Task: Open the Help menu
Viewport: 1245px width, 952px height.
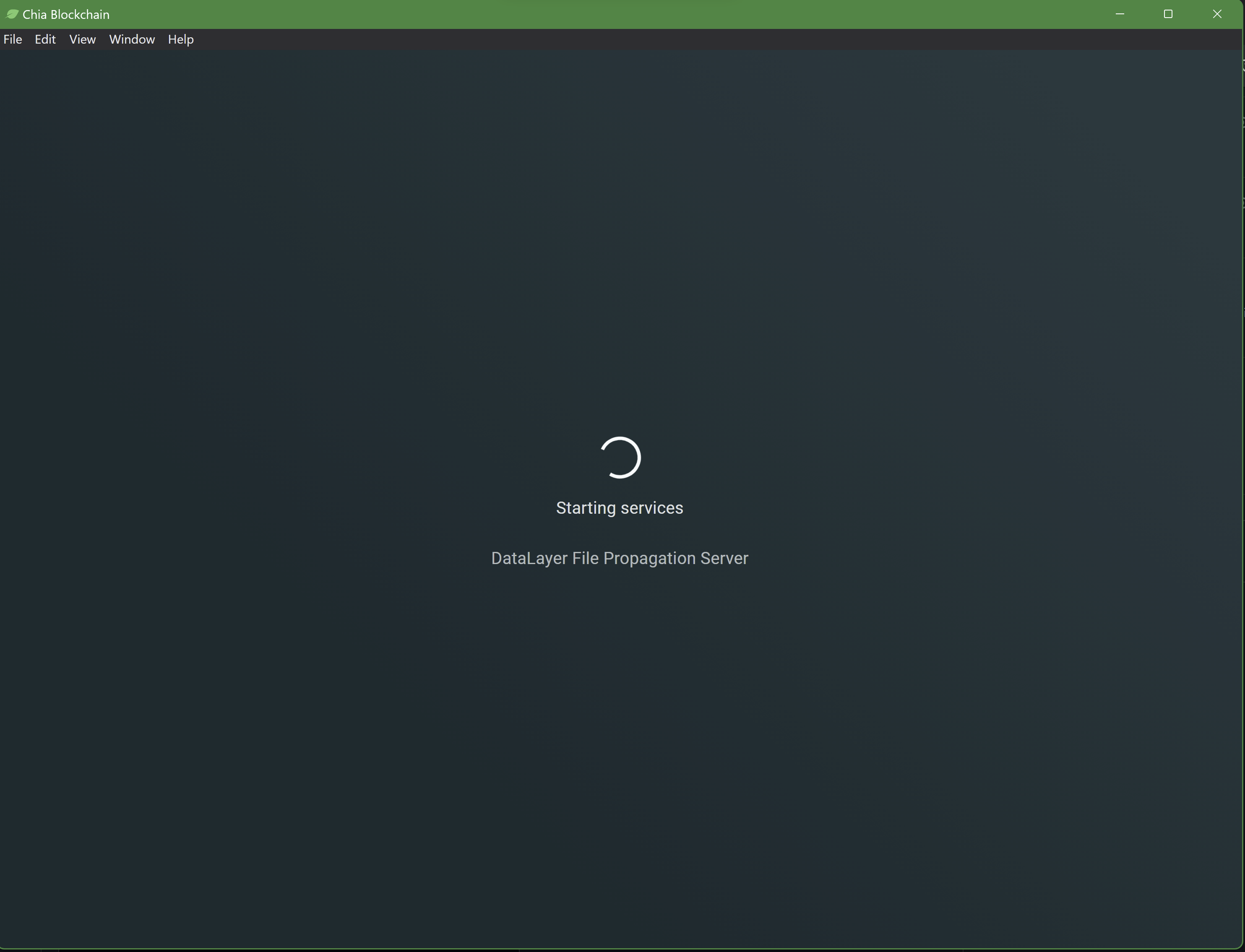Action: tap(180, 39)
